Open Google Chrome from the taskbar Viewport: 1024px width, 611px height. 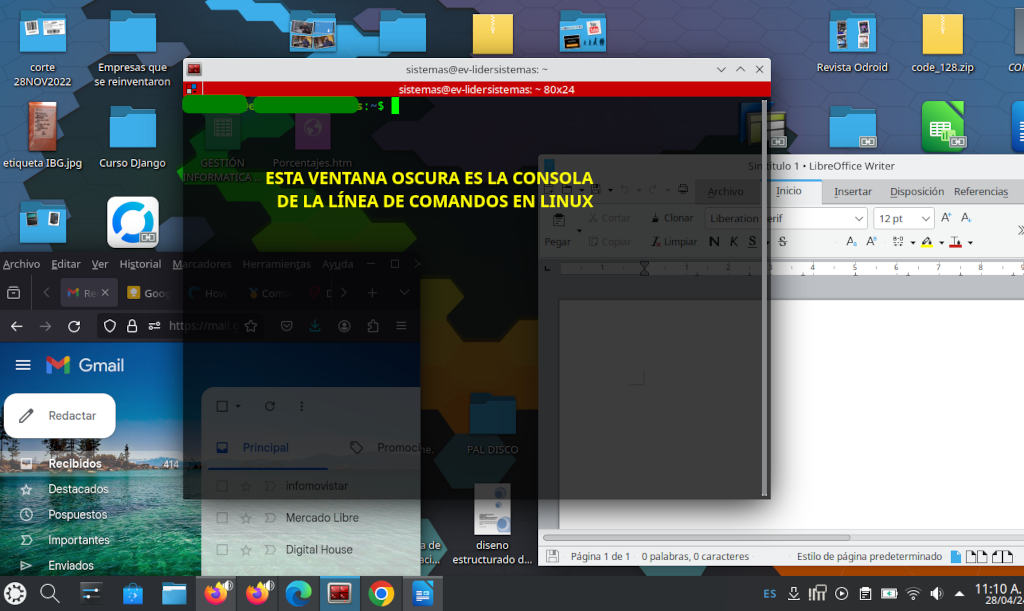click(381, 593)
